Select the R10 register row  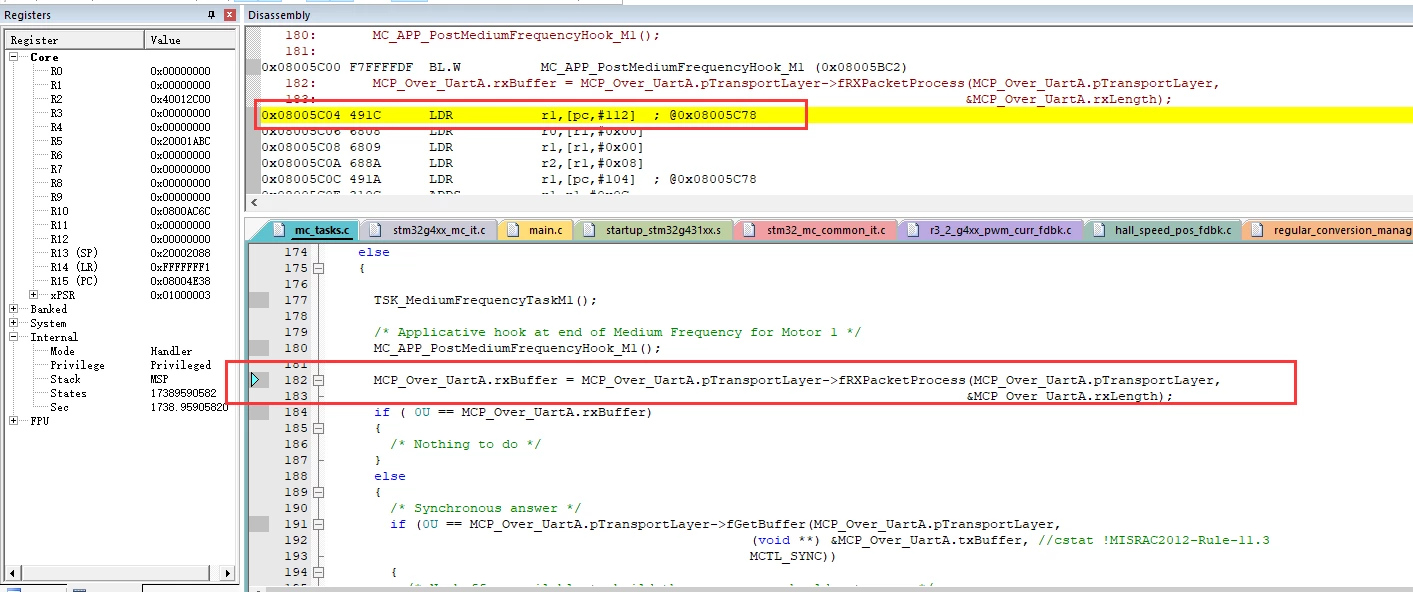point(121,211)
